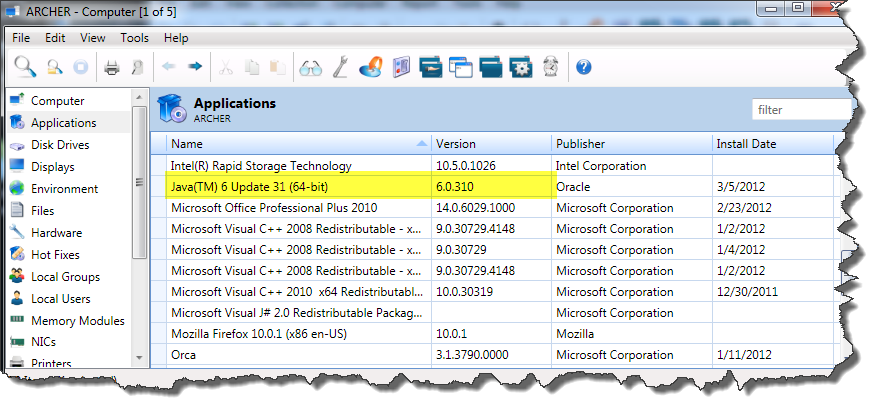881x414 pixels.
Task: Click the blue book-style toolbar icon
Action: [x=401, y=67]
